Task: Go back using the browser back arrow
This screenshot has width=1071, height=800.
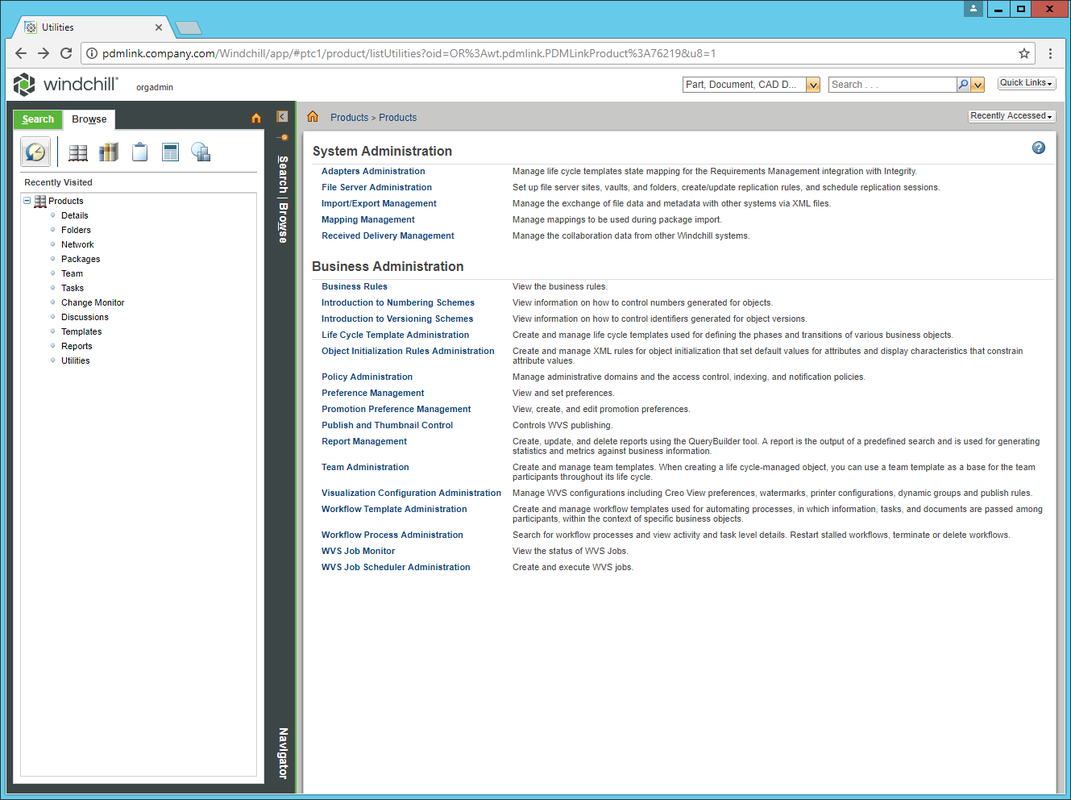Action: tap(21, 53)
